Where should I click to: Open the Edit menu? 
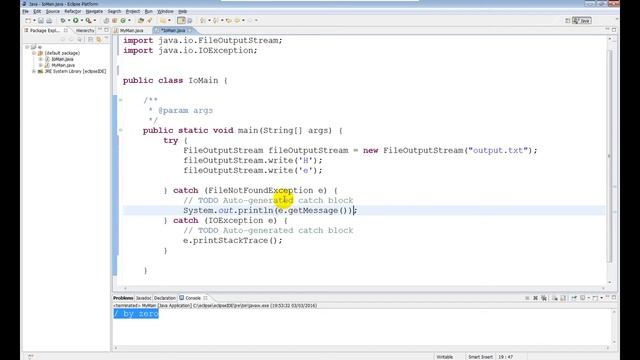[37, 11]
